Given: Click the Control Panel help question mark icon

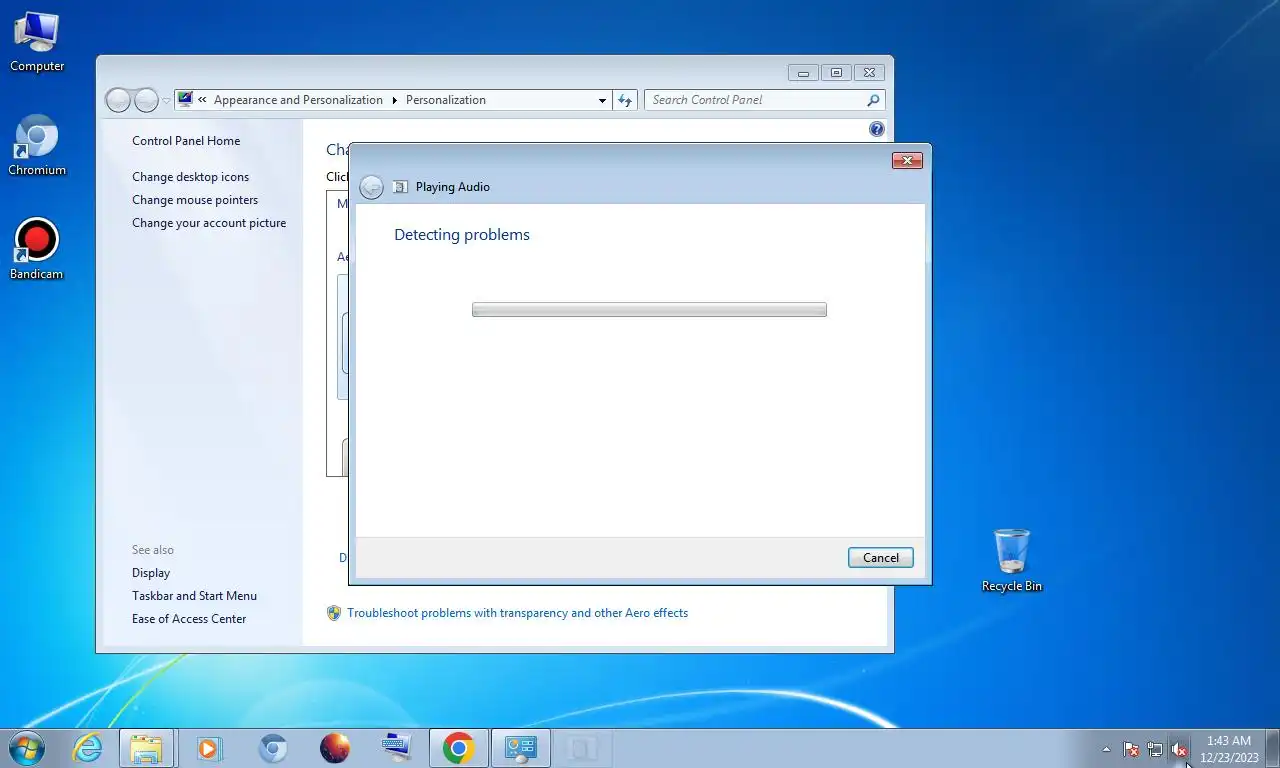Looking at the screenshot, I should tap(877, 129).
